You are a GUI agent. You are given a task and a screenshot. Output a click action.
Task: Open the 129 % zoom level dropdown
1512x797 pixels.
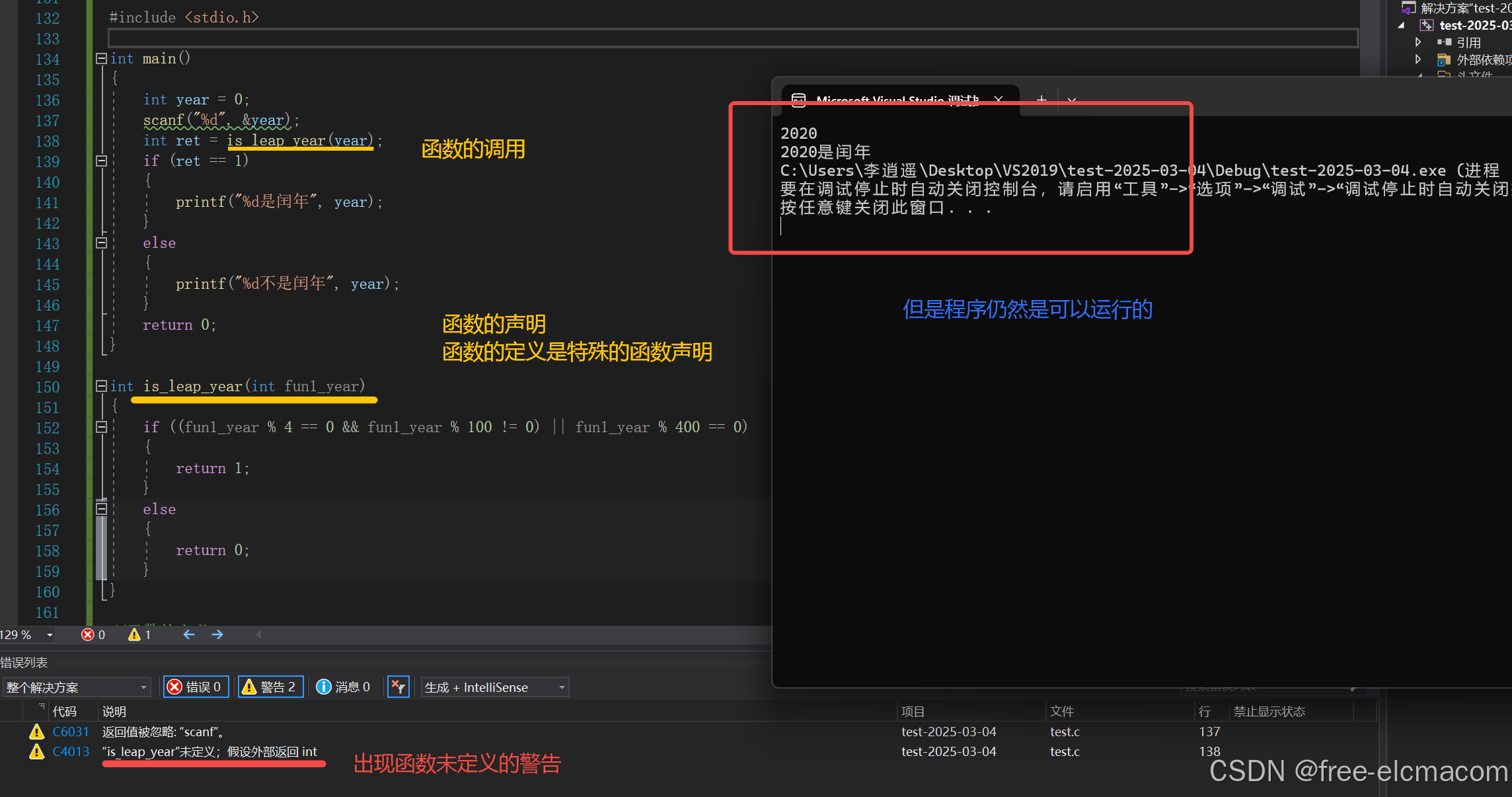tap(50, 634)
